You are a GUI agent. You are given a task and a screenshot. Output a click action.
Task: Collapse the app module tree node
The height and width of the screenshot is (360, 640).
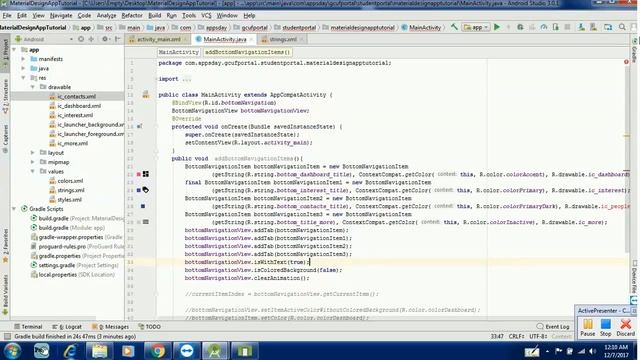pos(15,50)
